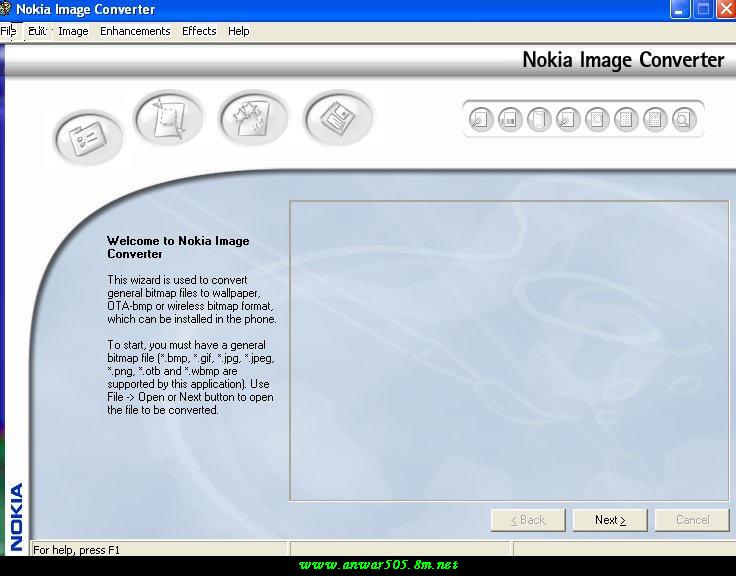Click the Back button
This screenshot has width=736, height=576.
pos(528,520)
